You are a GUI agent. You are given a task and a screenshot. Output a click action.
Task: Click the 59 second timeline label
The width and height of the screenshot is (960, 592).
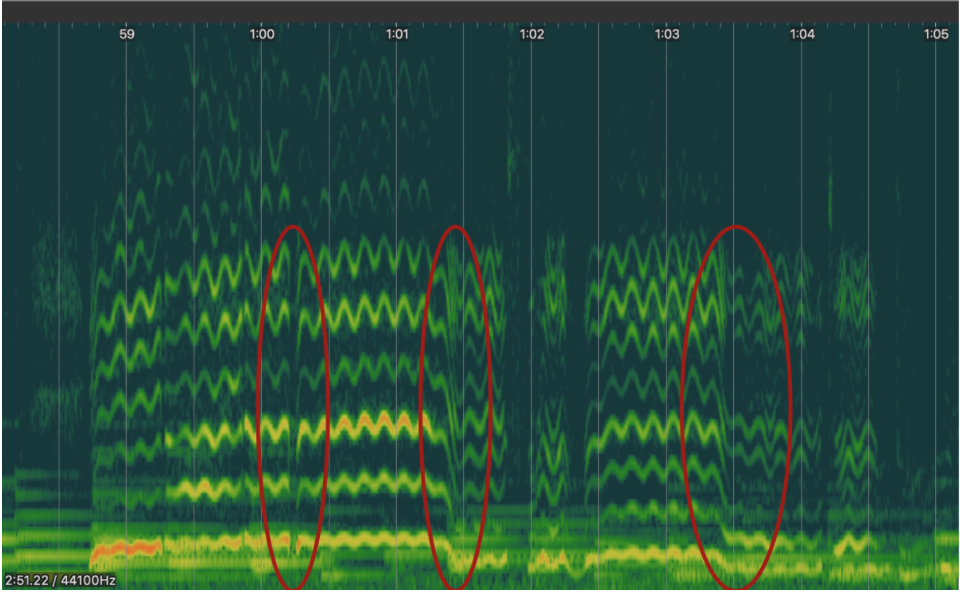[126, 34]
